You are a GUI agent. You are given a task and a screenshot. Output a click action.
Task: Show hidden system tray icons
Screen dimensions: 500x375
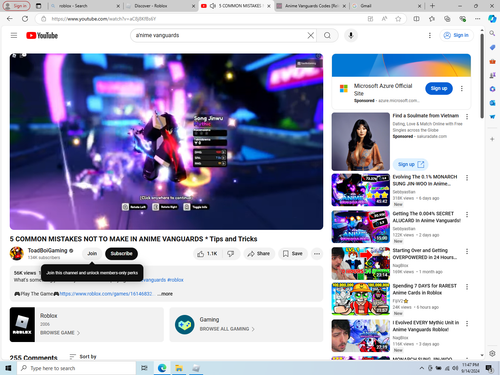(x=422, y=368)
